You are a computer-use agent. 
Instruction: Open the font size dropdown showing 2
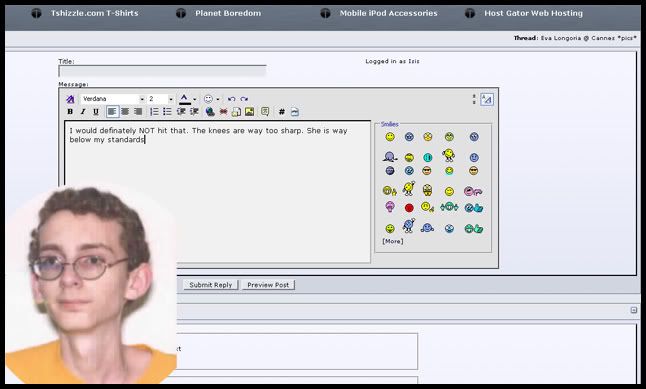pyautogui.click(x=161, y=99)
